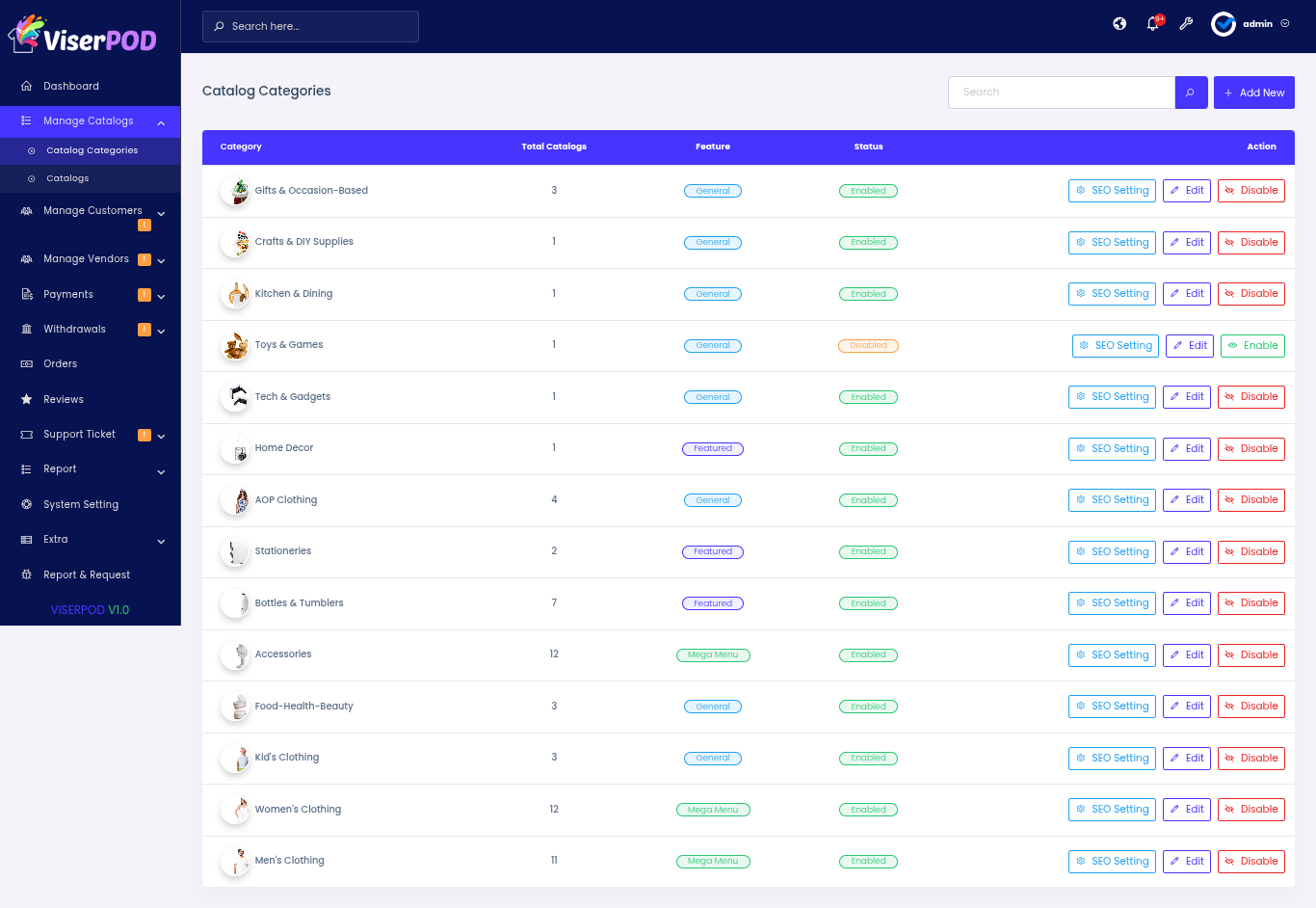The height and width of the screenshot is (908, 1316).
Task: Click the globe icon in top bar
Action: click(x=1119, y=24)
